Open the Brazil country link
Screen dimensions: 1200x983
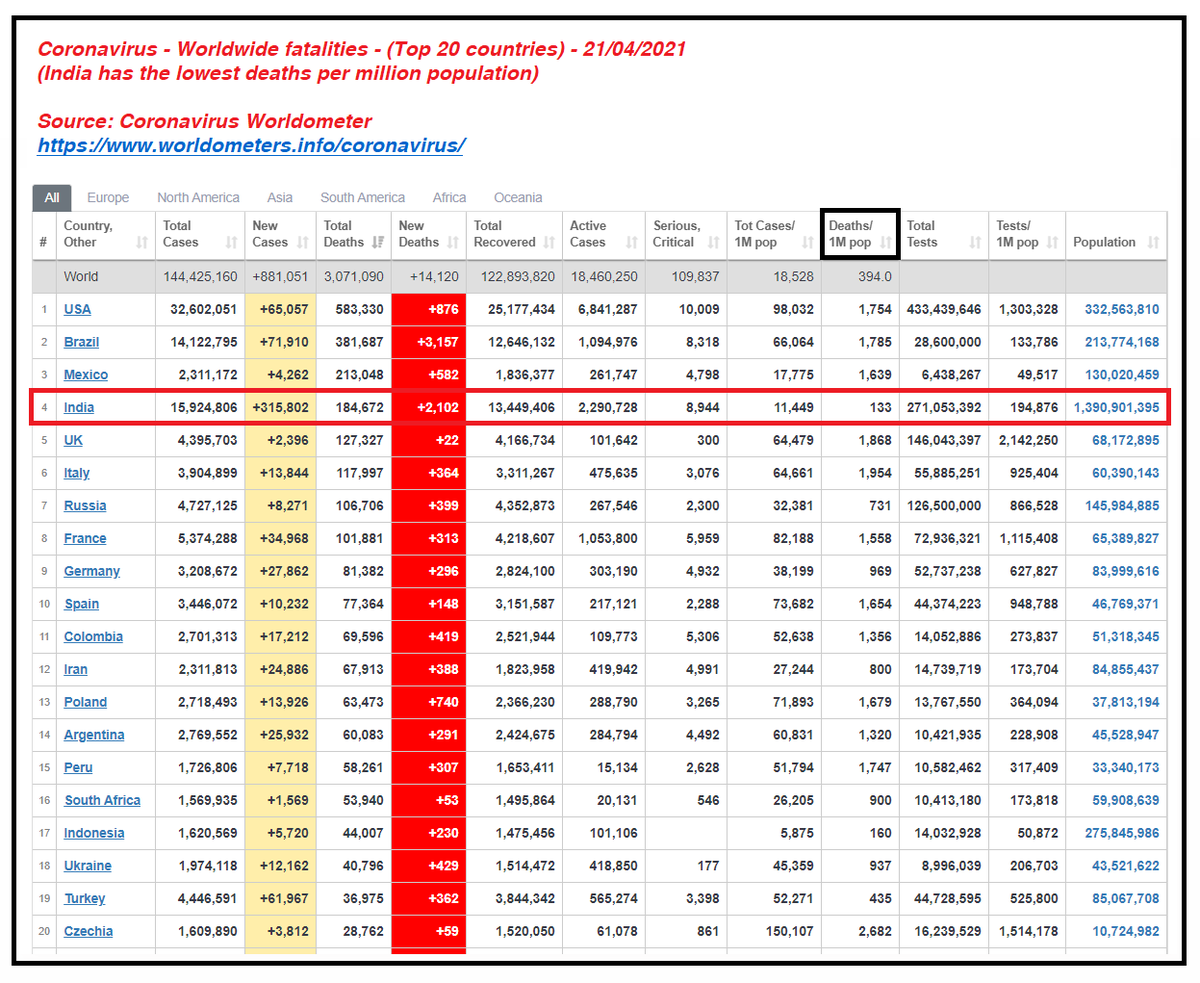coord(81,342)
